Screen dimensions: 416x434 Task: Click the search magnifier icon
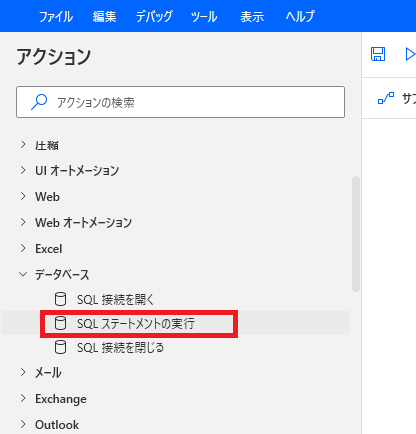tap(39, 102)
